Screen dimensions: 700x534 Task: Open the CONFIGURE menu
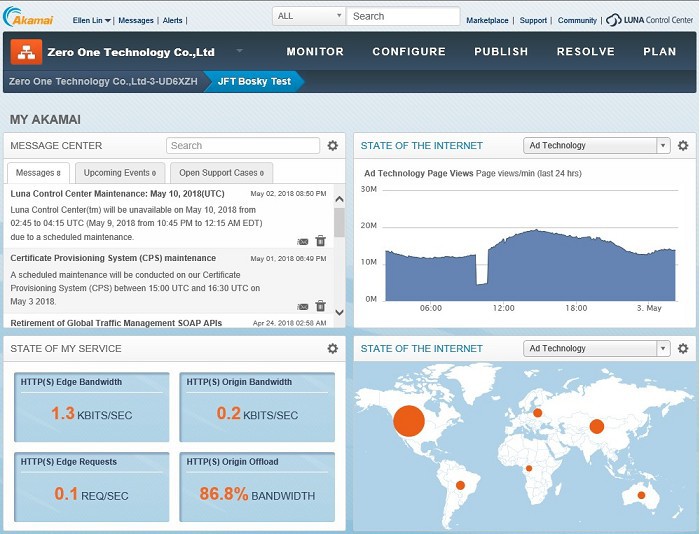[409, 52]
